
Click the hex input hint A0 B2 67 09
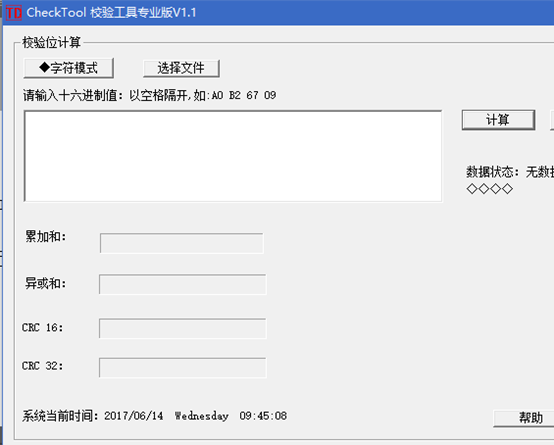[x=244, y=95]
